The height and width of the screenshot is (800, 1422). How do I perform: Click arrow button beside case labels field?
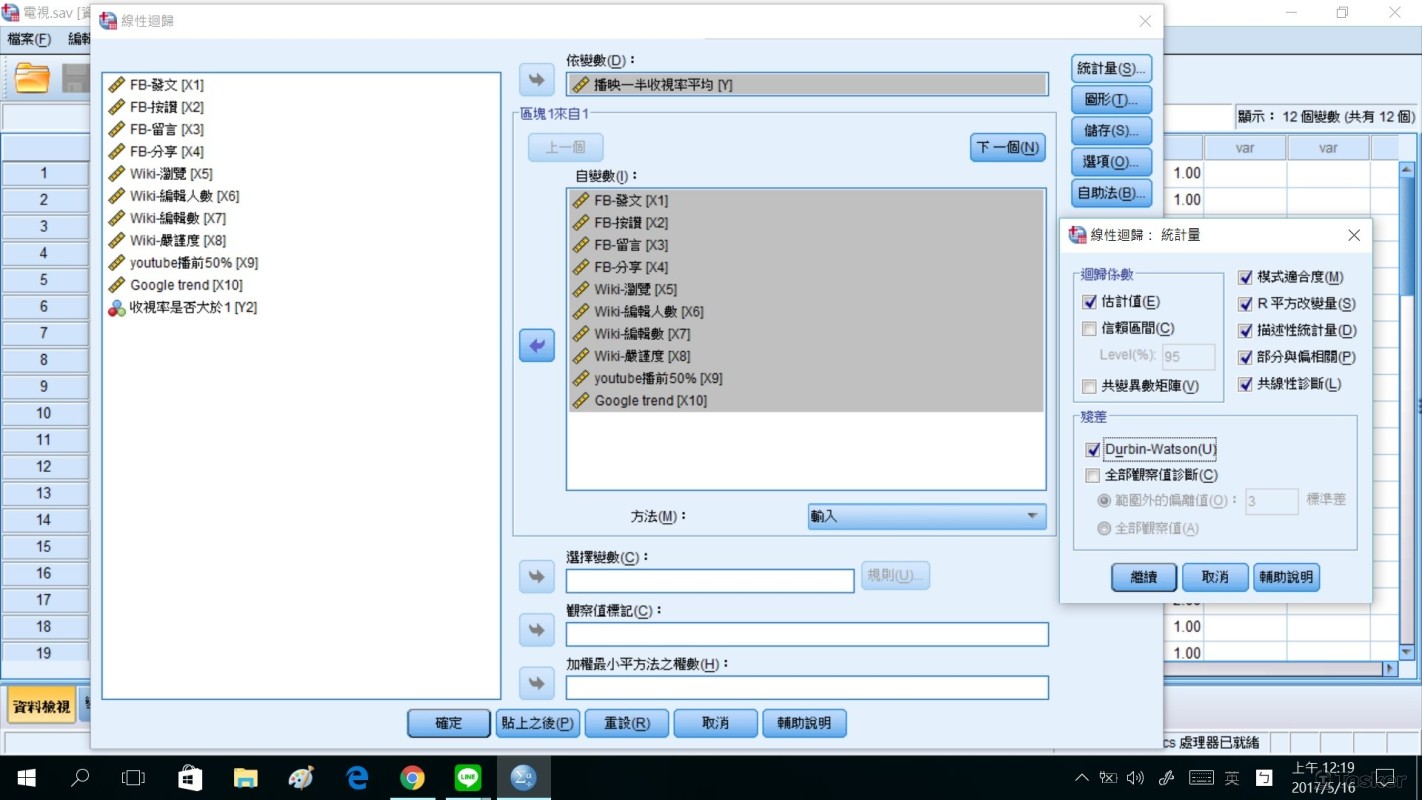(537, 630)
